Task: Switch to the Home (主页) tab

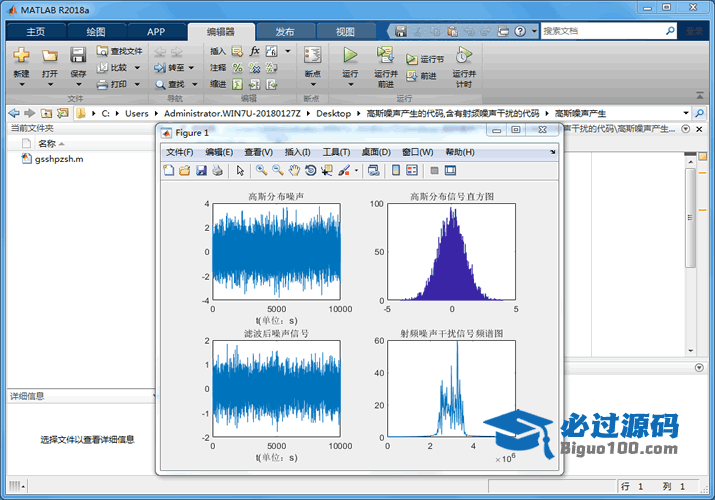Action: 36,32
